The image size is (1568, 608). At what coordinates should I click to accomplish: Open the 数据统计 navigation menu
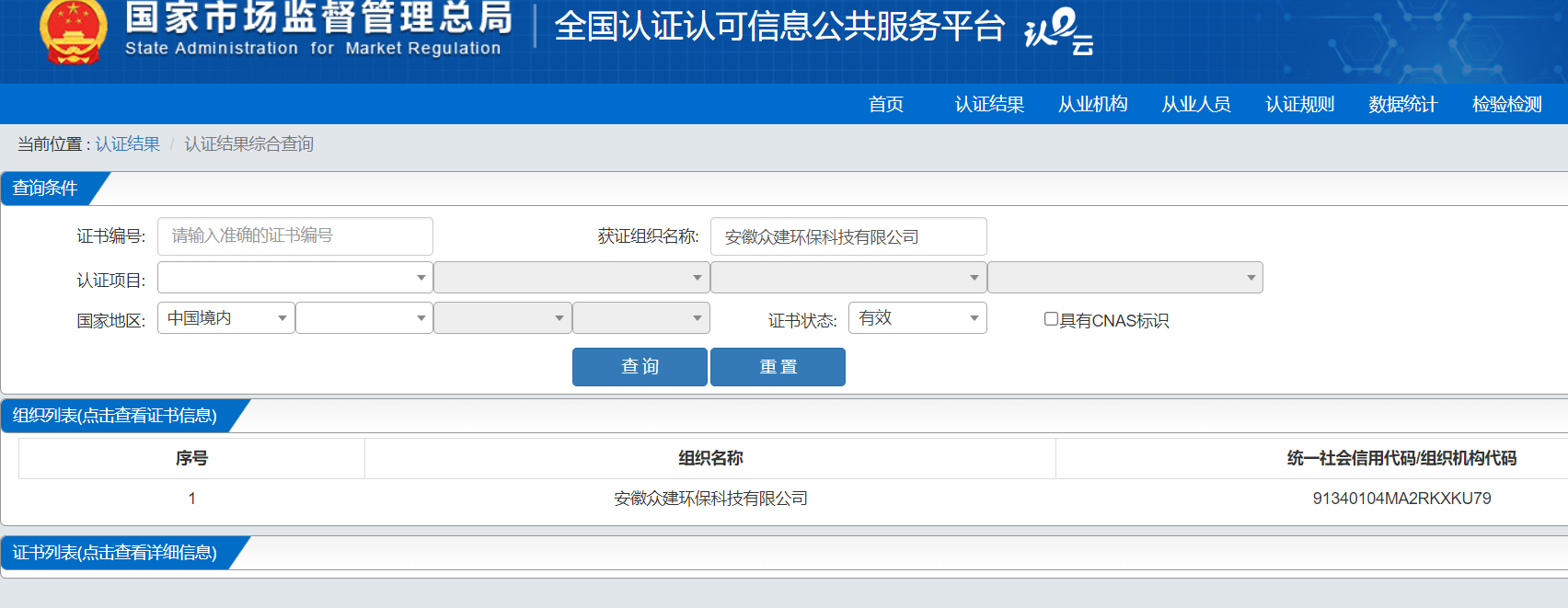click(1403, 104)
